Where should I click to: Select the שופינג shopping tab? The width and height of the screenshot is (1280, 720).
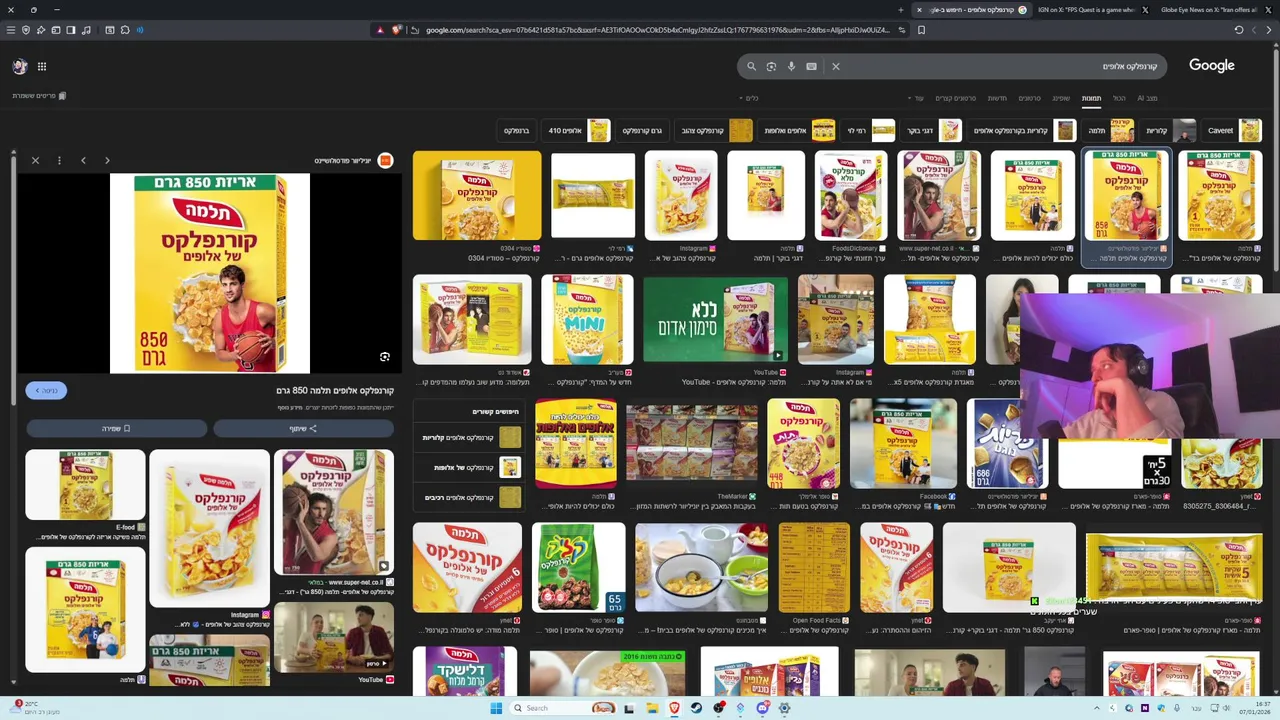click(x=1061, y=98)
